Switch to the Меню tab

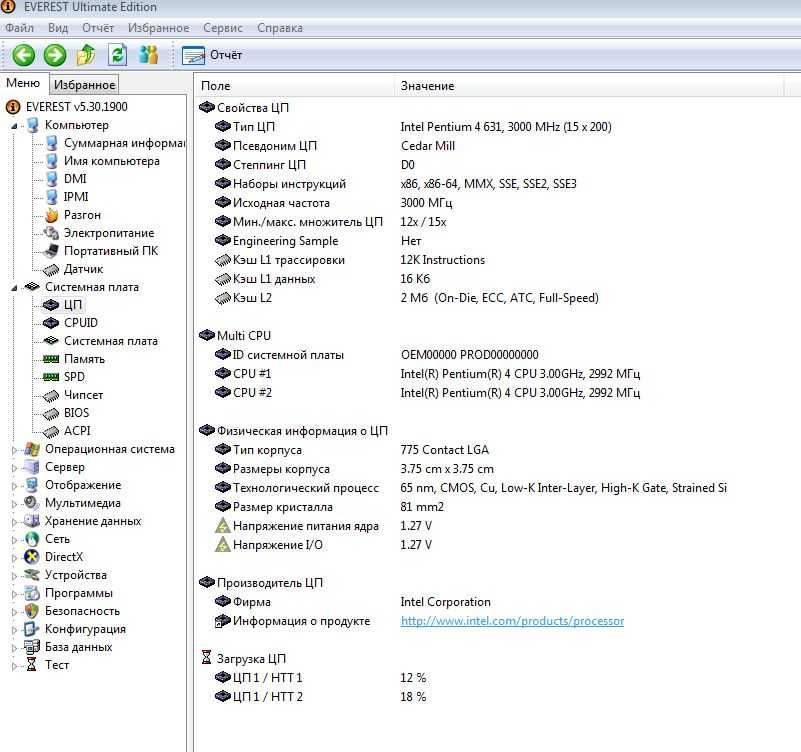tap(23, 83)
